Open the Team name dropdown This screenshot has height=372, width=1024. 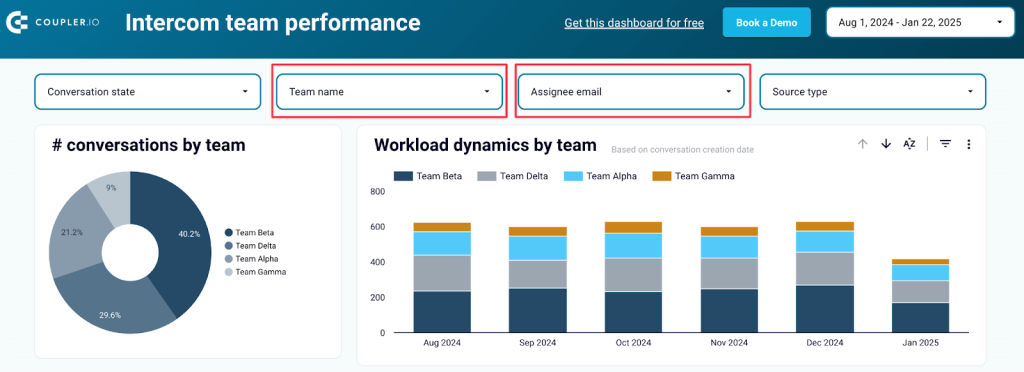pyautogui.click(x=389, y=92)
